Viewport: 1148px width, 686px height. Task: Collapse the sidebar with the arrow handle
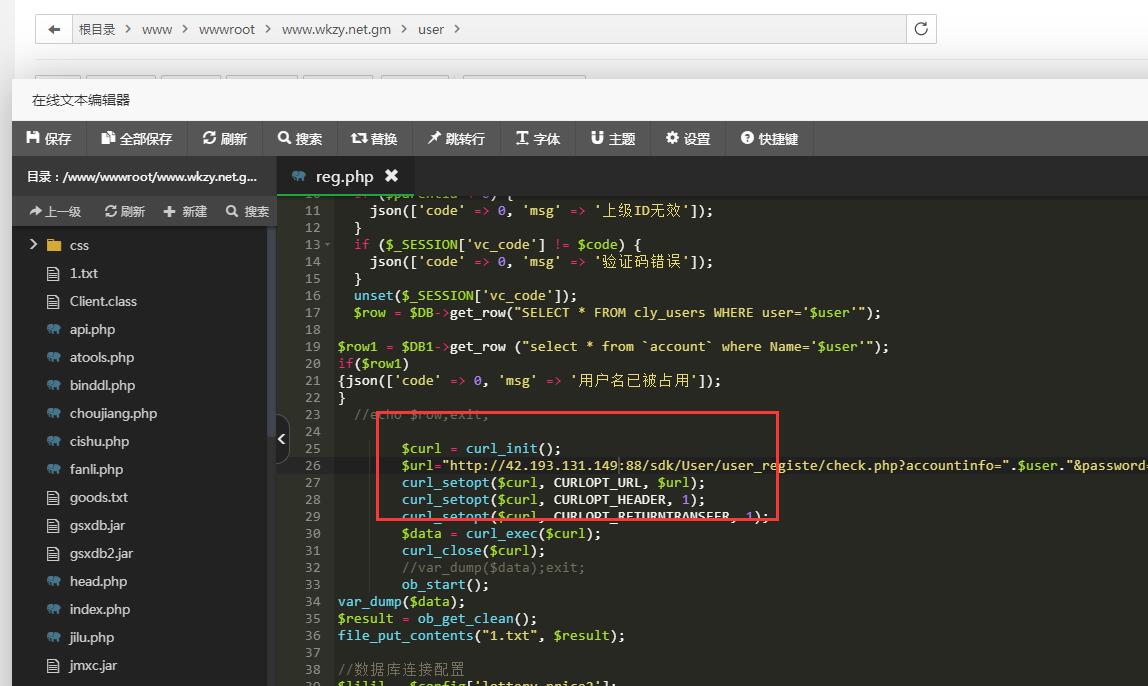point(282,438)
